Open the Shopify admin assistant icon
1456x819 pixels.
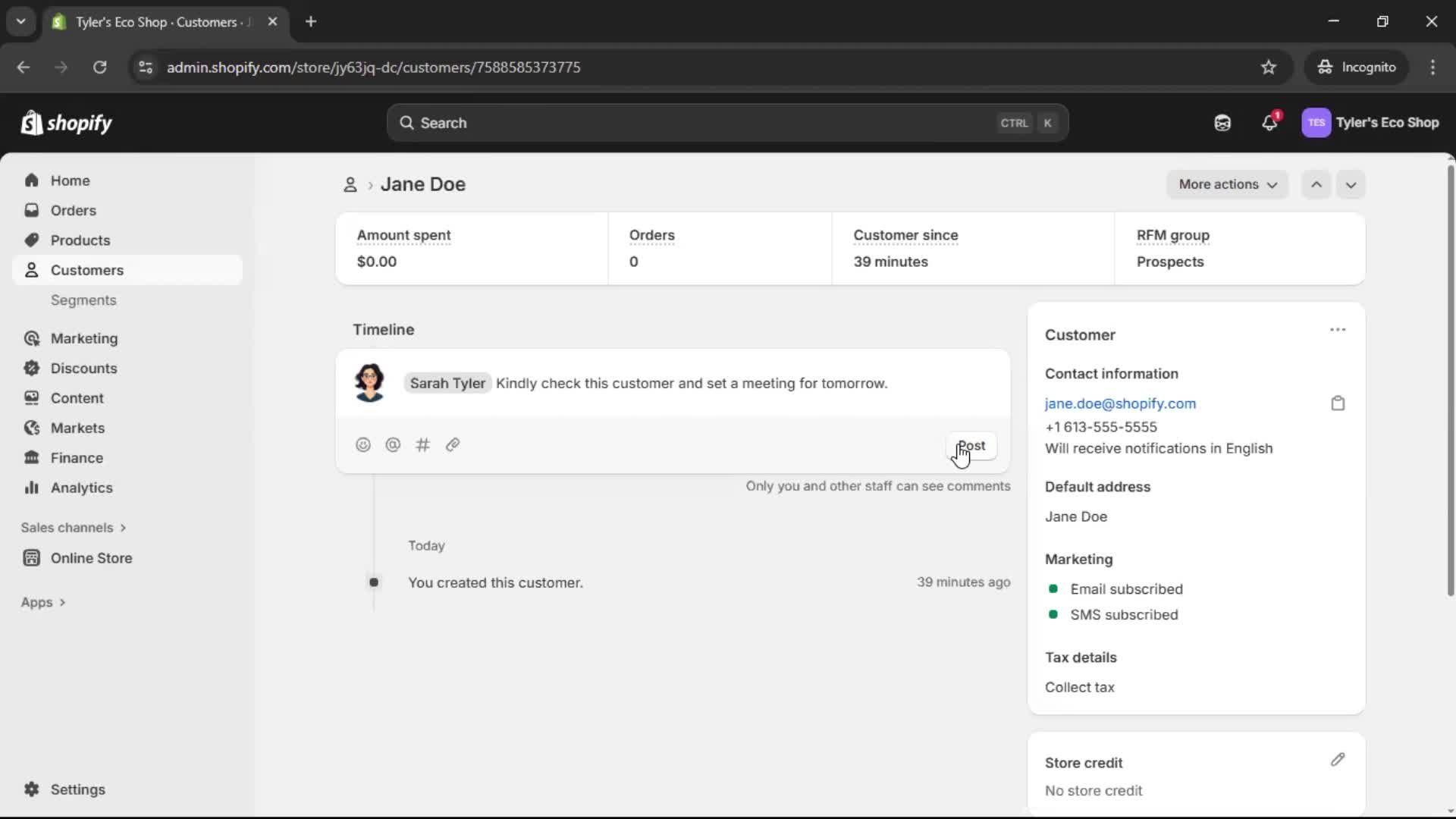click(x=1222, y=122)
